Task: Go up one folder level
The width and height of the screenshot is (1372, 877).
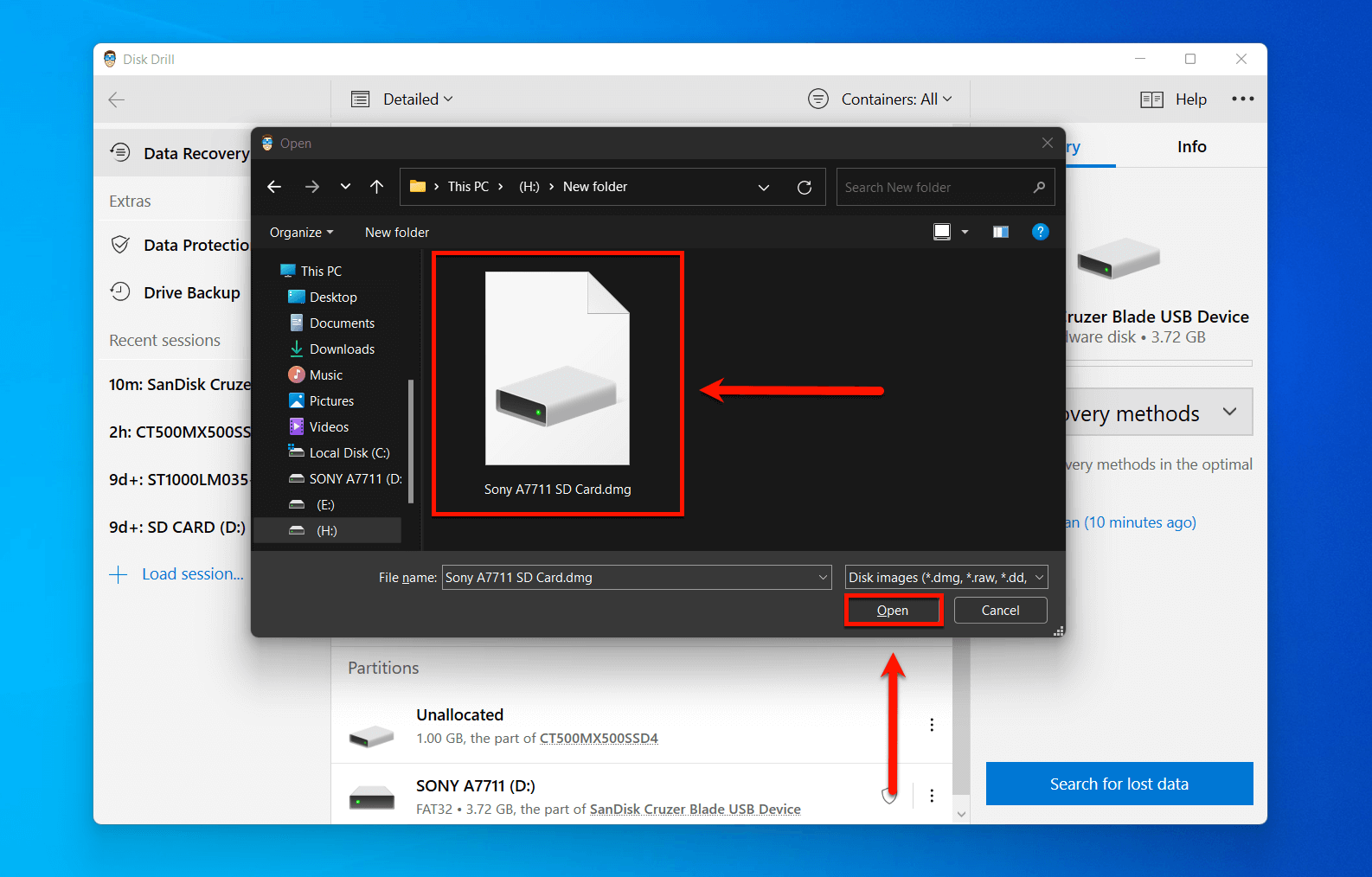Action: [376, 187]
